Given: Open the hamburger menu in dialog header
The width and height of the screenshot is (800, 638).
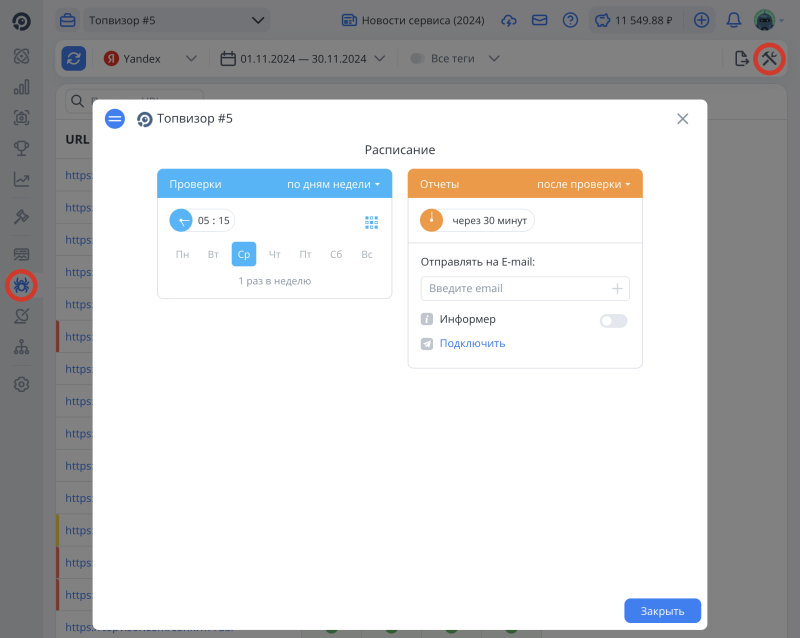Looking at the screenshot, I should (115, 119).
